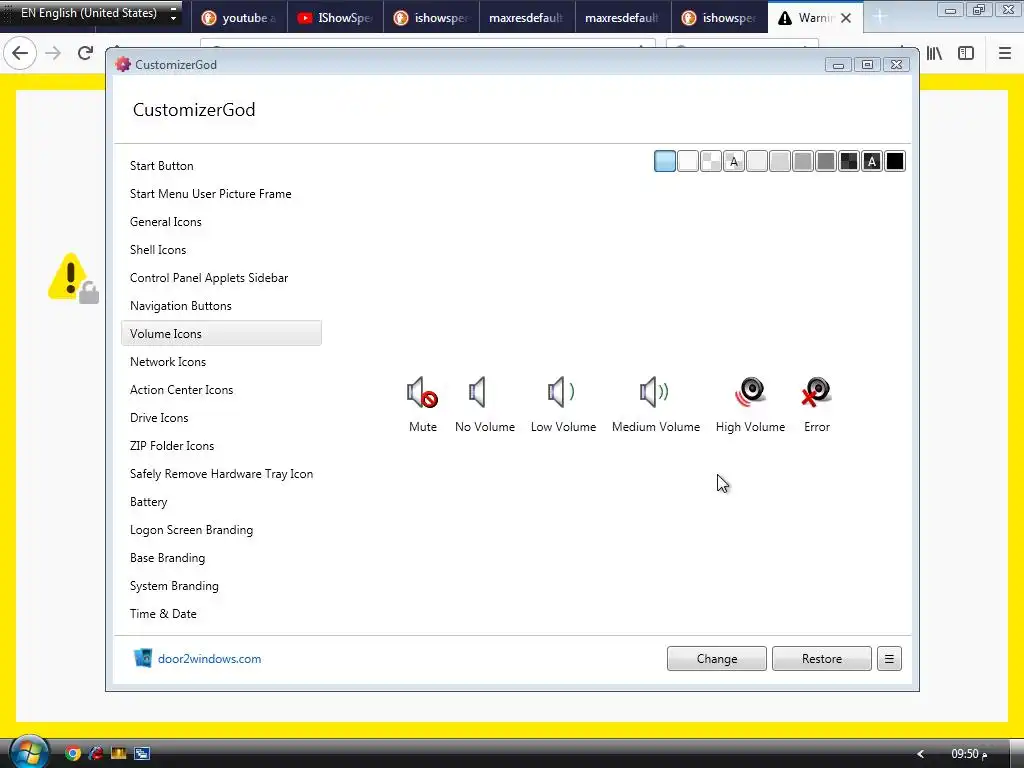Select System Branding category
This screenshot has width=1024, height=768.
pyautogui.click(x=221, y=586)
